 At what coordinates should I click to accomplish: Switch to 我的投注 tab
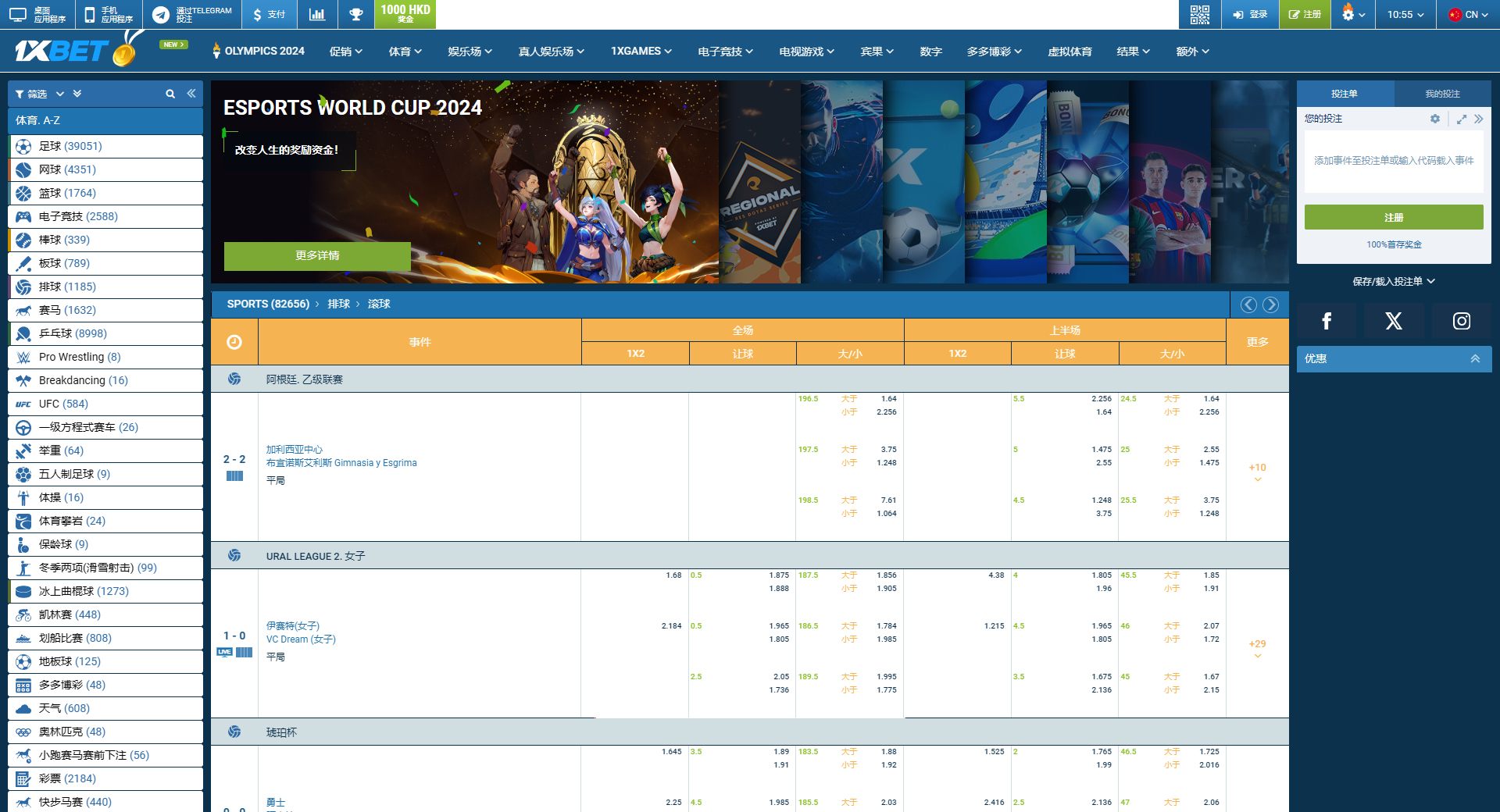1442,94
